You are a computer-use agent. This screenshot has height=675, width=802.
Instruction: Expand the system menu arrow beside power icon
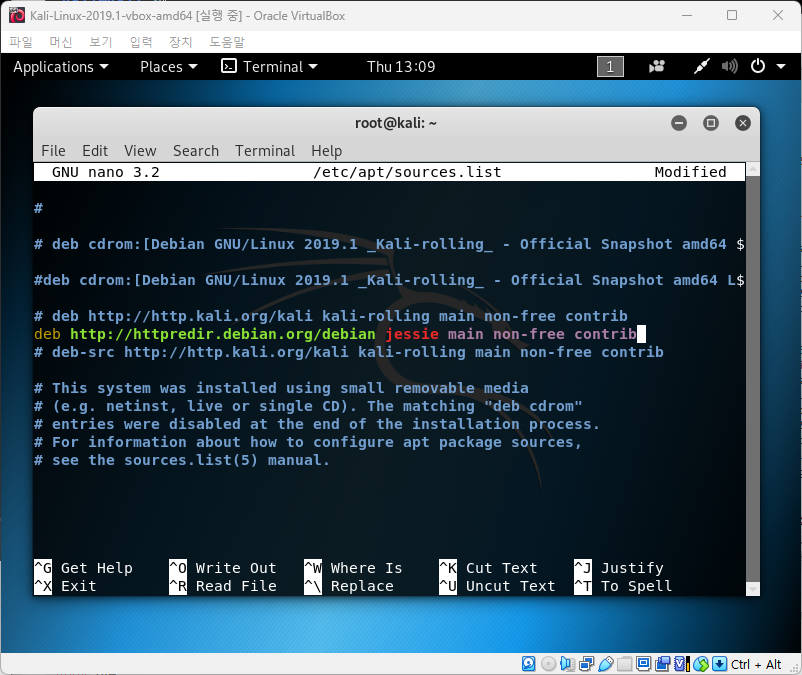click(781, 66)
